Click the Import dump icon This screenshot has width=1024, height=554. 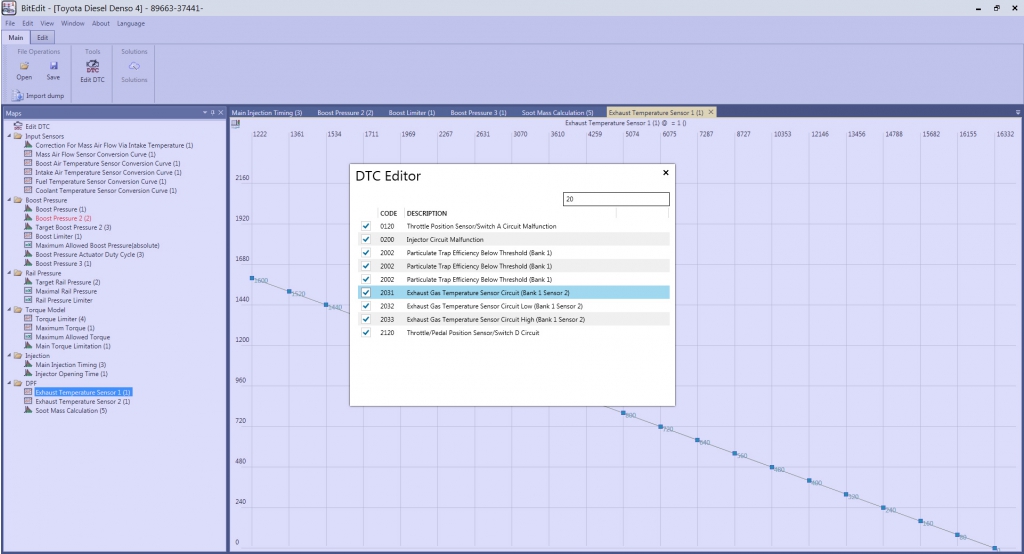click(17, 95)
